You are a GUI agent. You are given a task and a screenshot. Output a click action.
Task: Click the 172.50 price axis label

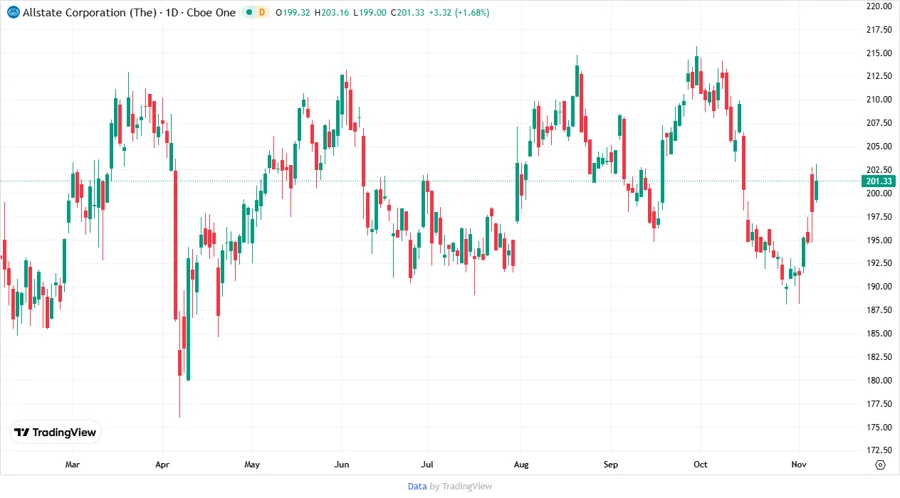pos(879,450)
